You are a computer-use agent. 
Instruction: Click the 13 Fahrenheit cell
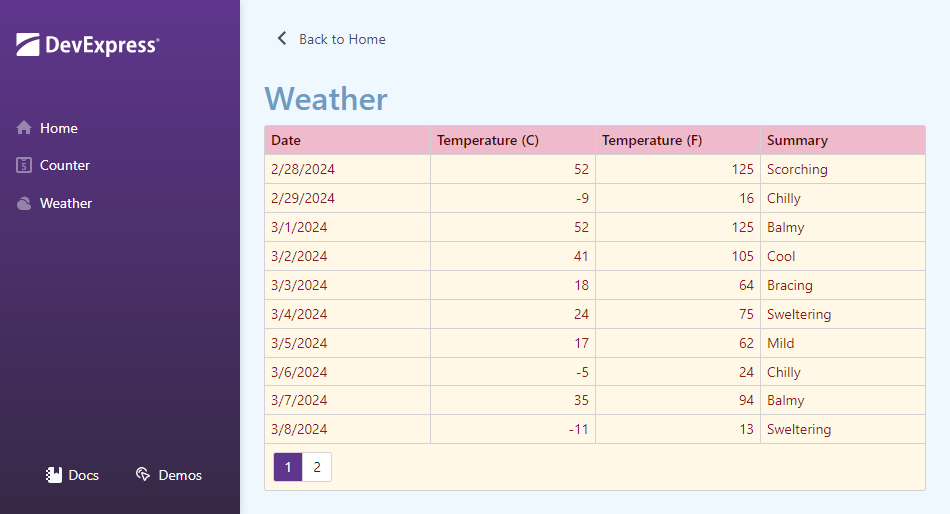point(678,429)
